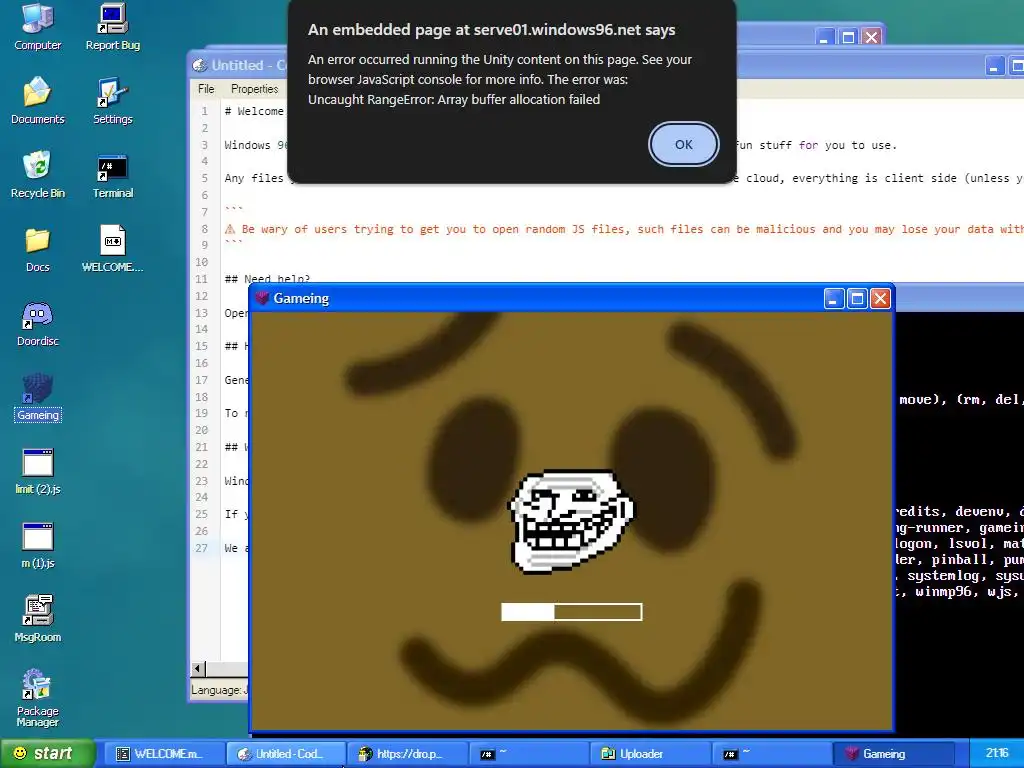Viewport: 1024px width, 768px height.
Task: Click line number 8 in the editor
Action: pos(204,229)
